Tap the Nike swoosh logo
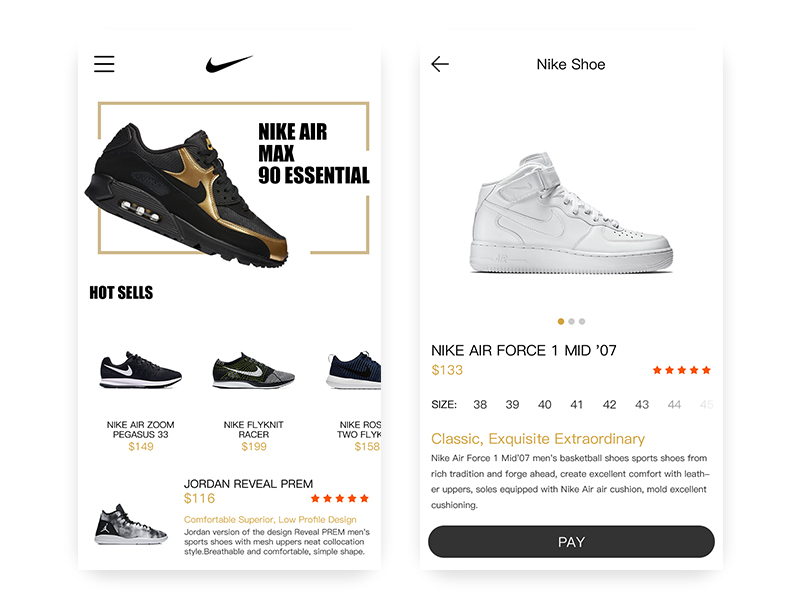The width and height of the screenshot is (800, 600). pyautogui.click(x=229, y=64)
